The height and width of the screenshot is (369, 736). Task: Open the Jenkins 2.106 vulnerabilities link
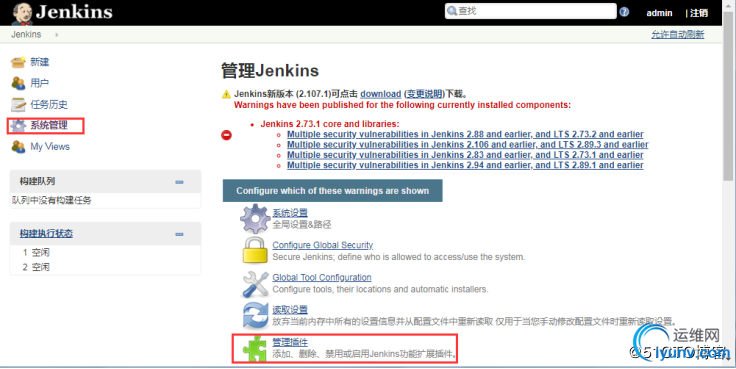(468, 145)
